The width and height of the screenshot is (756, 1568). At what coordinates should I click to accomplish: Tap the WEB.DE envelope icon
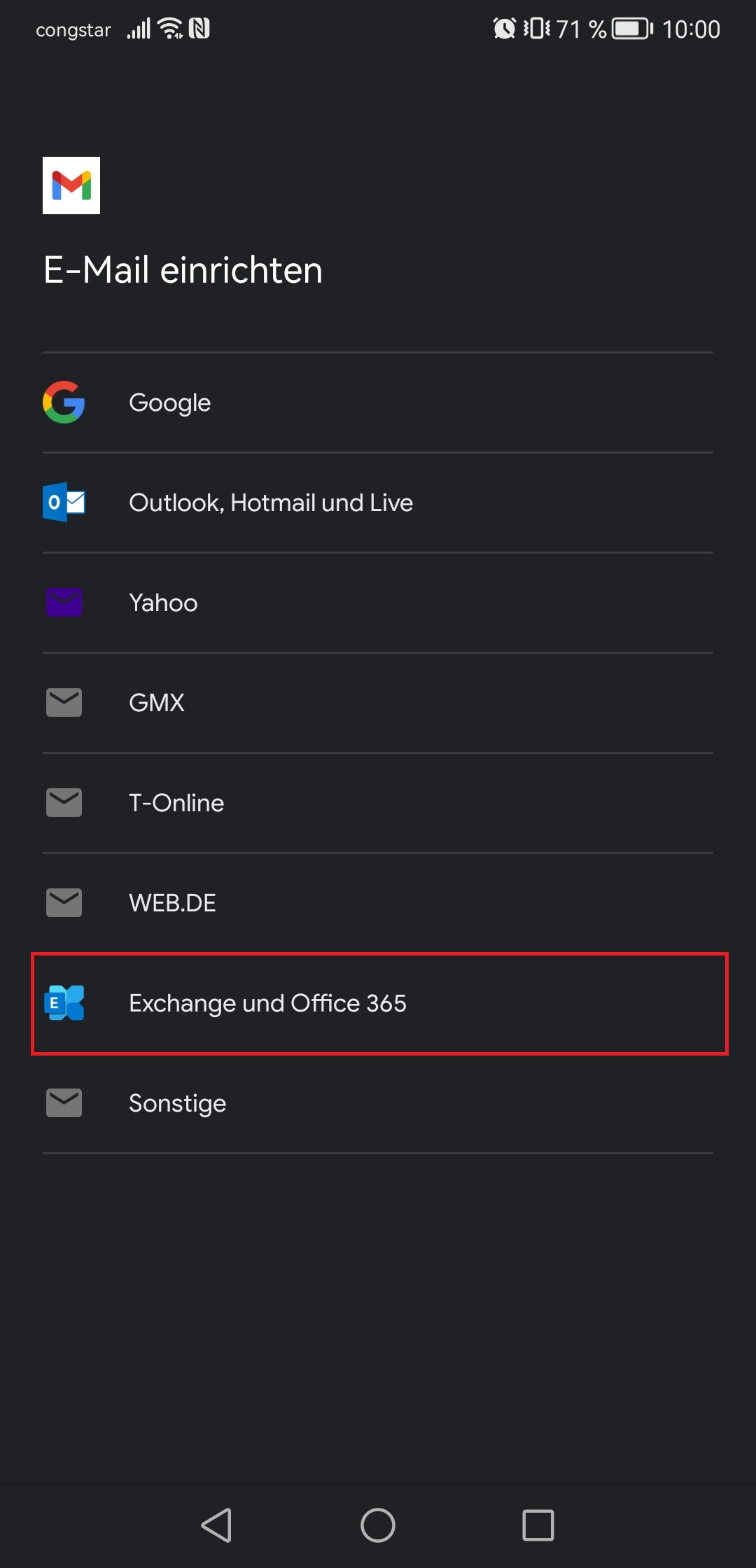coord(64,902)
